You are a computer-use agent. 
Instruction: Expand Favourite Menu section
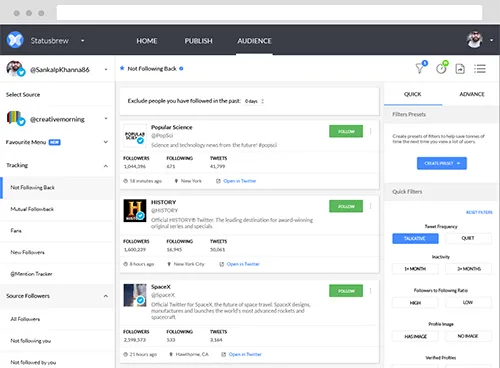pyautogui.click(x=106, y=142)
